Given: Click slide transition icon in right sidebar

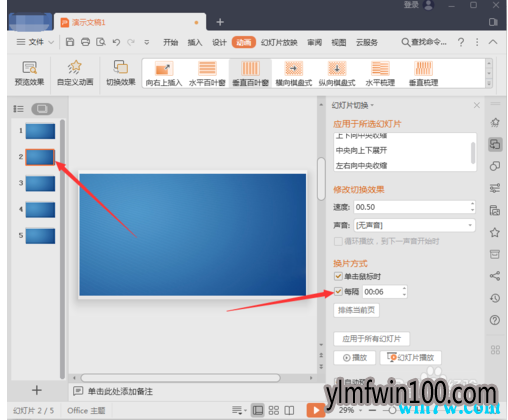Looking at the screenshot, I should coord(495,144).
